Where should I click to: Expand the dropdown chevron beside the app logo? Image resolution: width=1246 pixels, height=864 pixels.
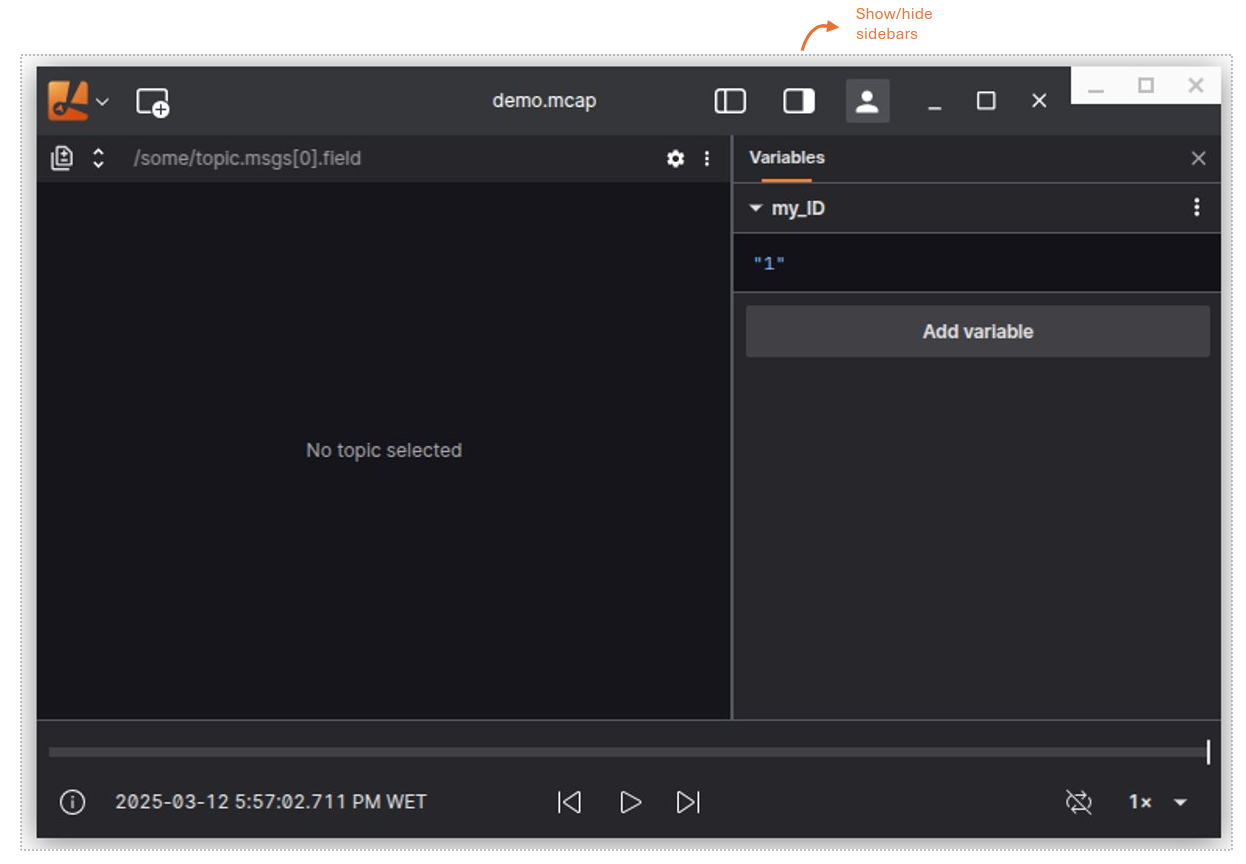tap(102, 102)
